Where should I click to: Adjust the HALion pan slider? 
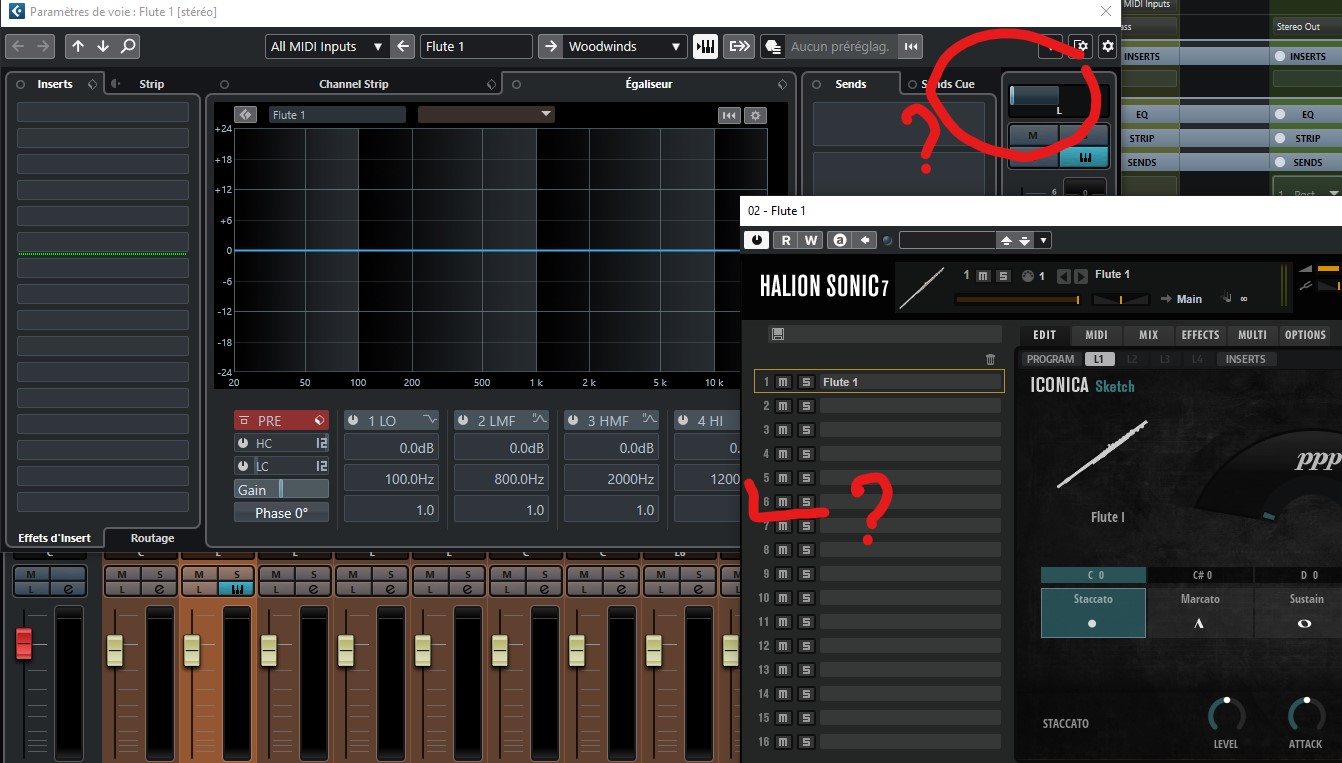(1120, 299)
